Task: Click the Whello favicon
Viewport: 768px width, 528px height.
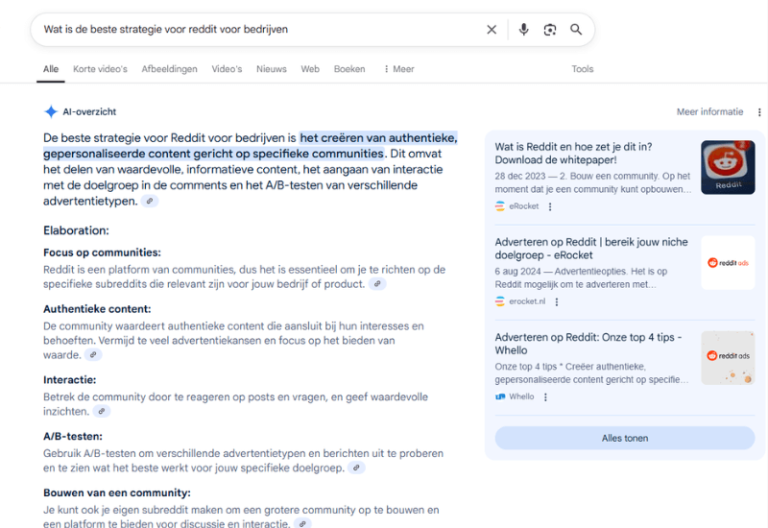Action: tap(500, 396)
